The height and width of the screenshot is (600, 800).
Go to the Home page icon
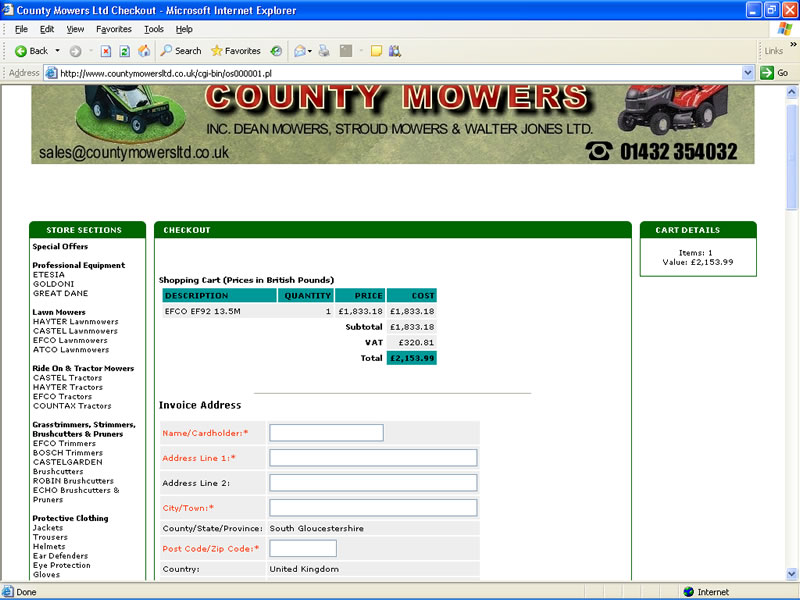click(144, 51)
